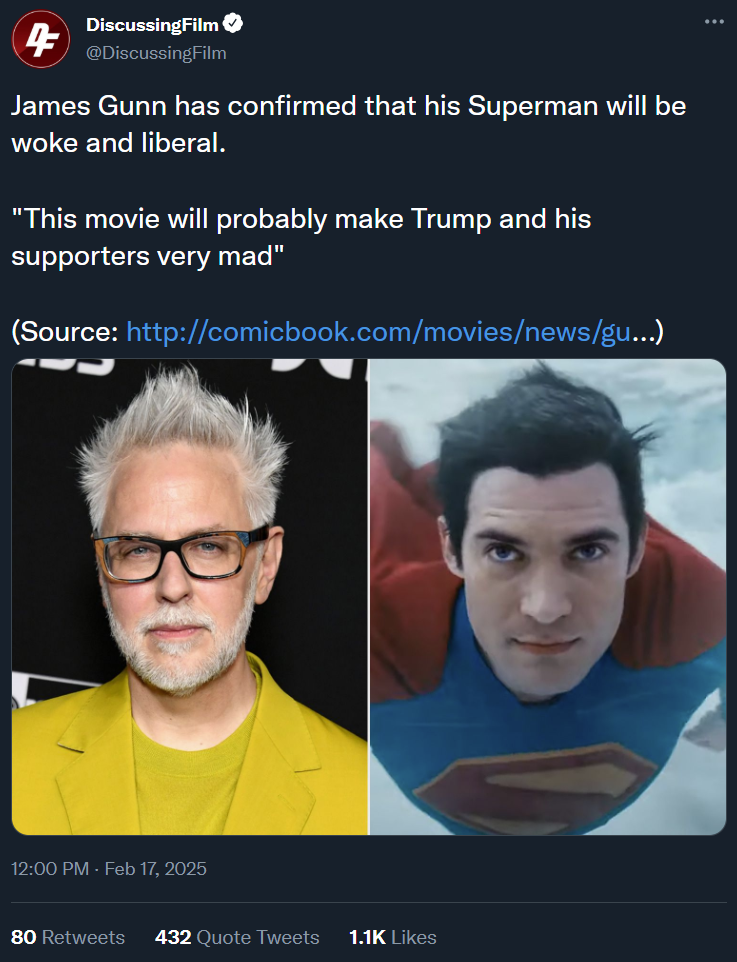Show the 1.1K Likes list
This screenshot has width=737, height=962.
point(393,937)
